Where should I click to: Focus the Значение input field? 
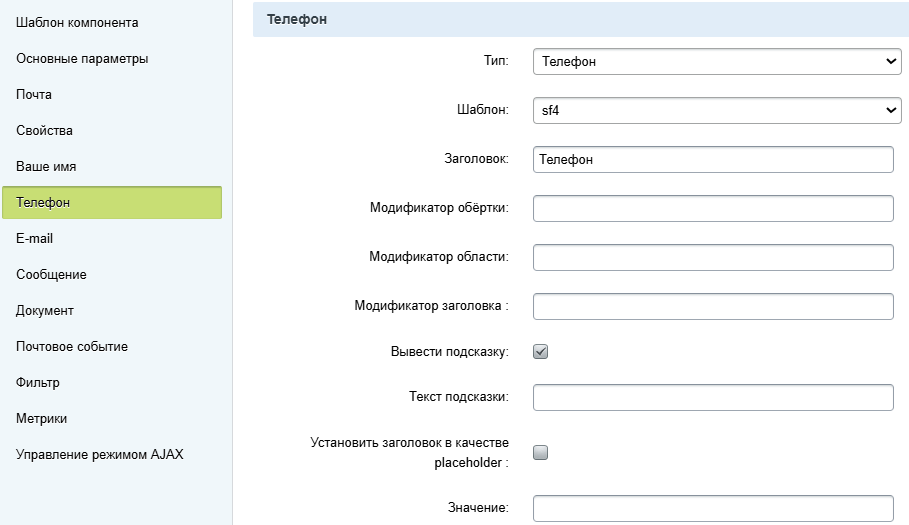(x=712, y=508)
